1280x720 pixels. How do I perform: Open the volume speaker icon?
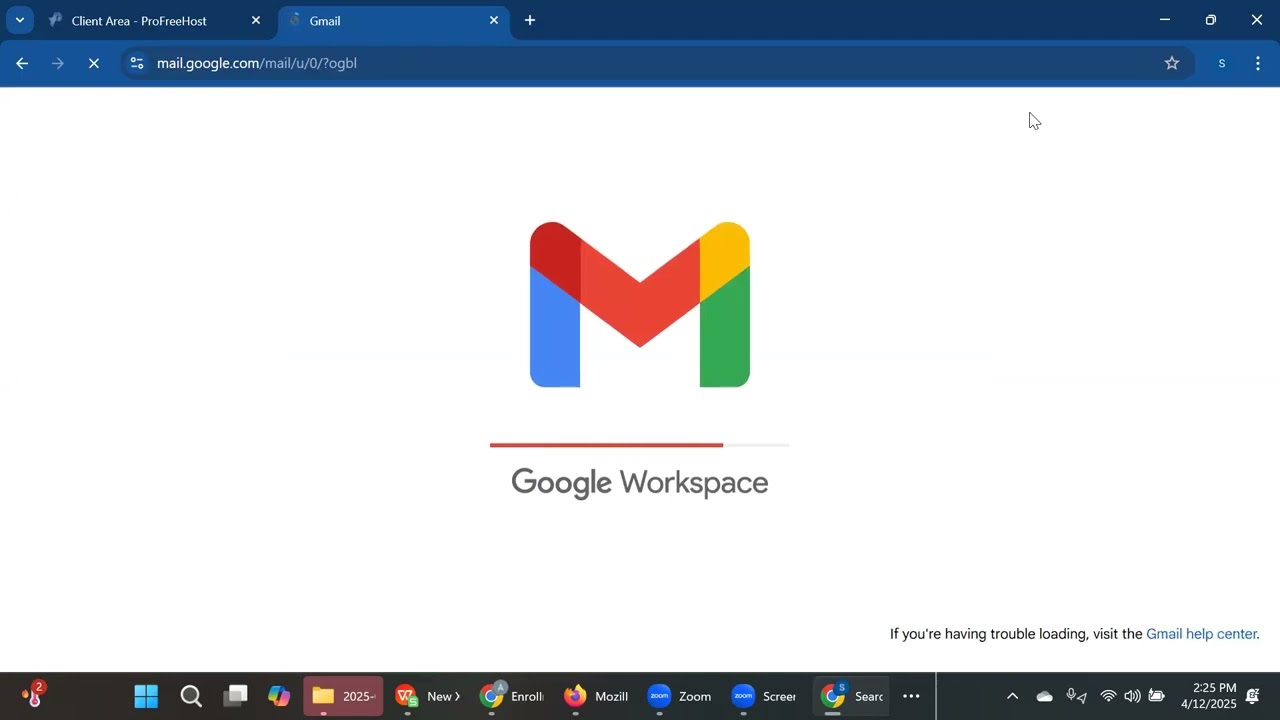(x=1132, y=696)
